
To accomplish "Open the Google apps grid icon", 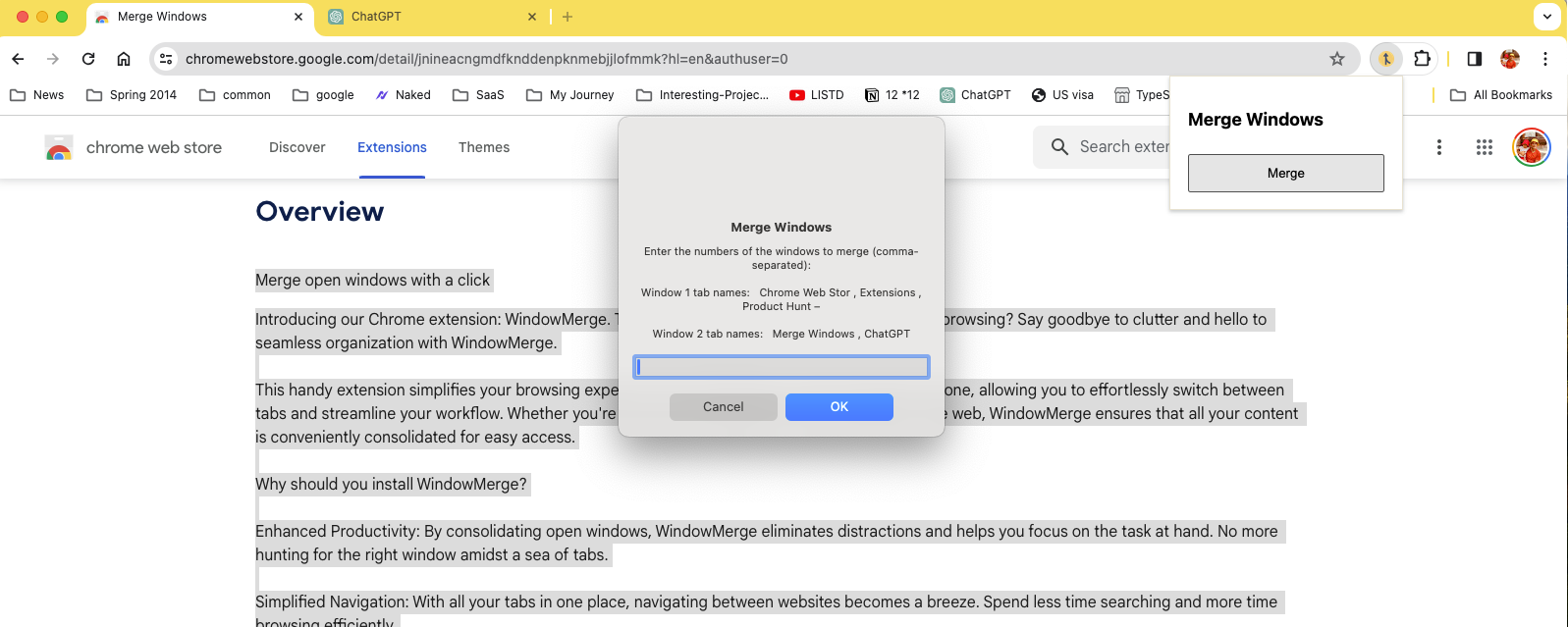I will [x=1485, y=147].
